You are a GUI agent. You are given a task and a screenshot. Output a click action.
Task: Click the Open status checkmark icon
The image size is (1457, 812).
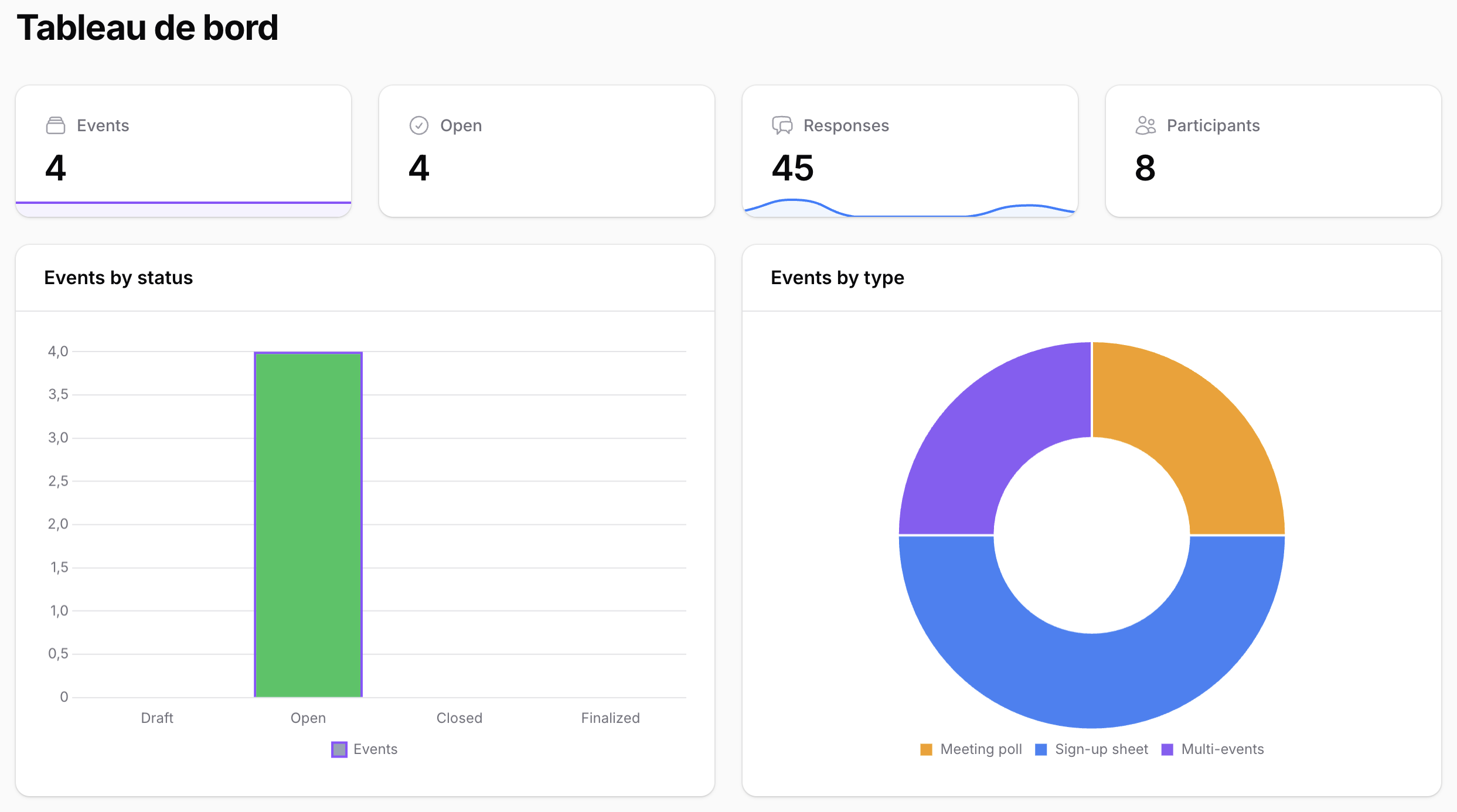point(418,125)
